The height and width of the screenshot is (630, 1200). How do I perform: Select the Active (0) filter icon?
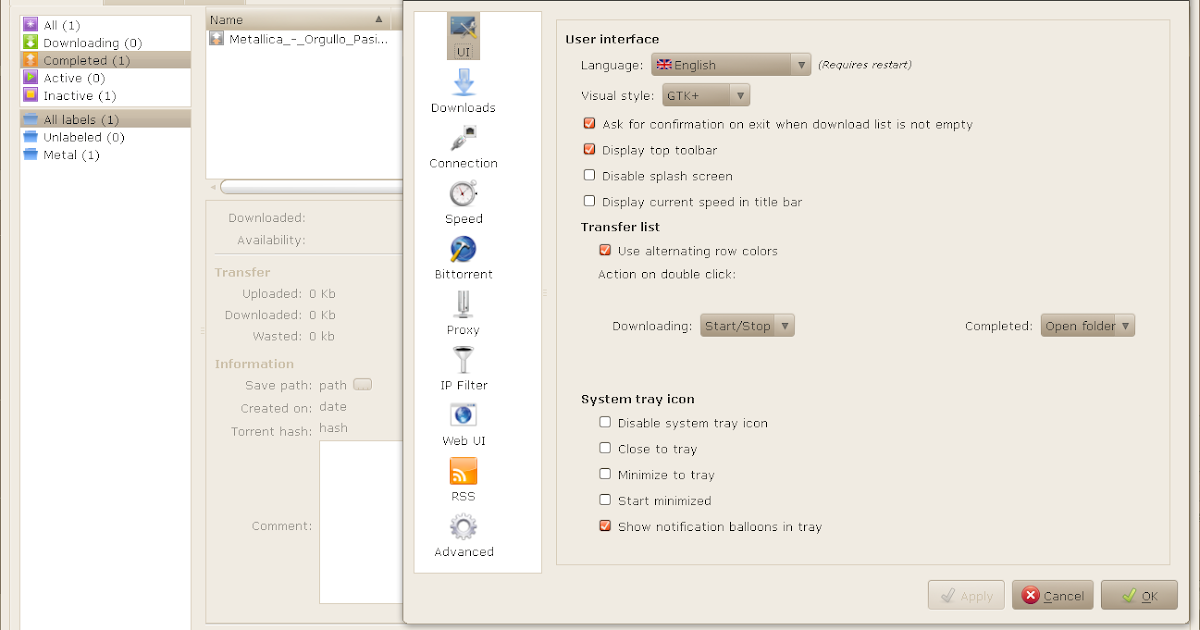[x=30, y=78]
